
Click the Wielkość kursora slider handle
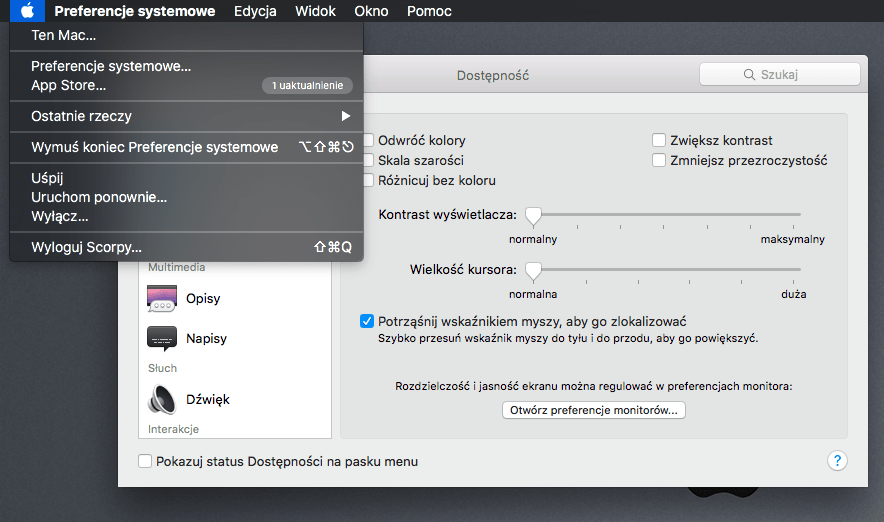(534, 270)
